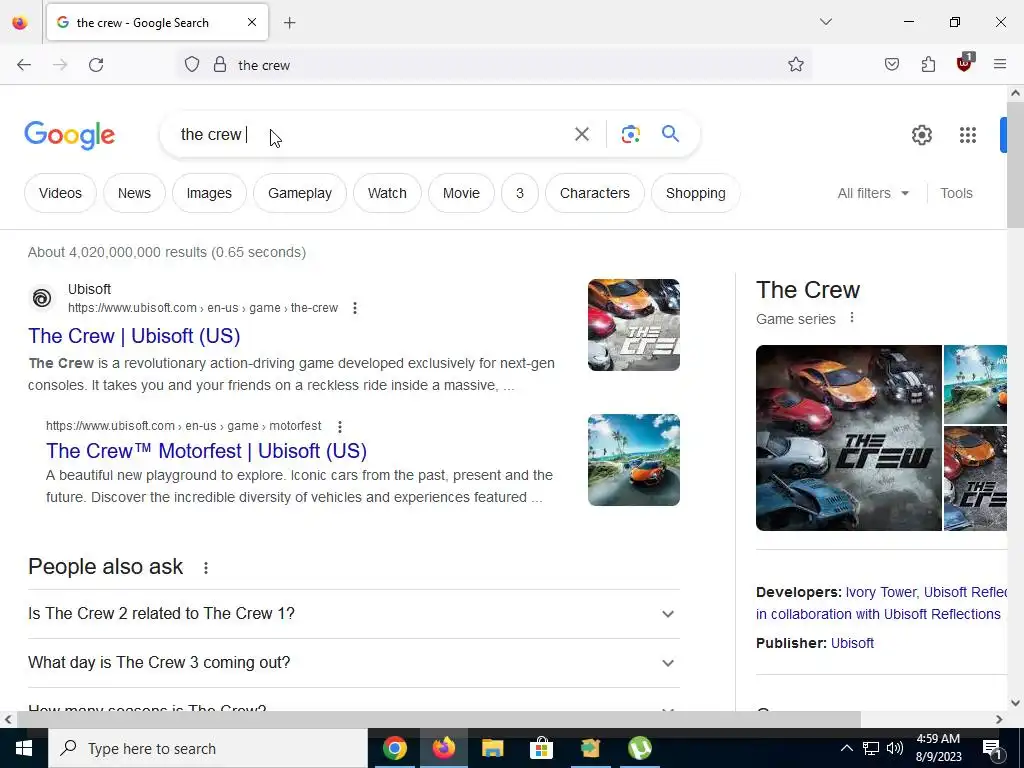
Task: Select the Gameplay filter chip
Action: coord(300,193)
